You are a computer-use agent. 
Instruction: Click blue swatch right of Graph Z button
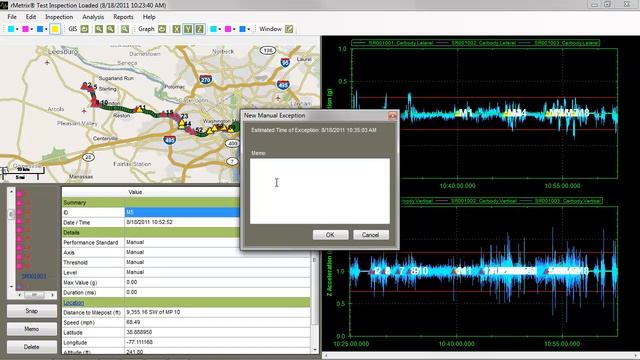(242, 29)
